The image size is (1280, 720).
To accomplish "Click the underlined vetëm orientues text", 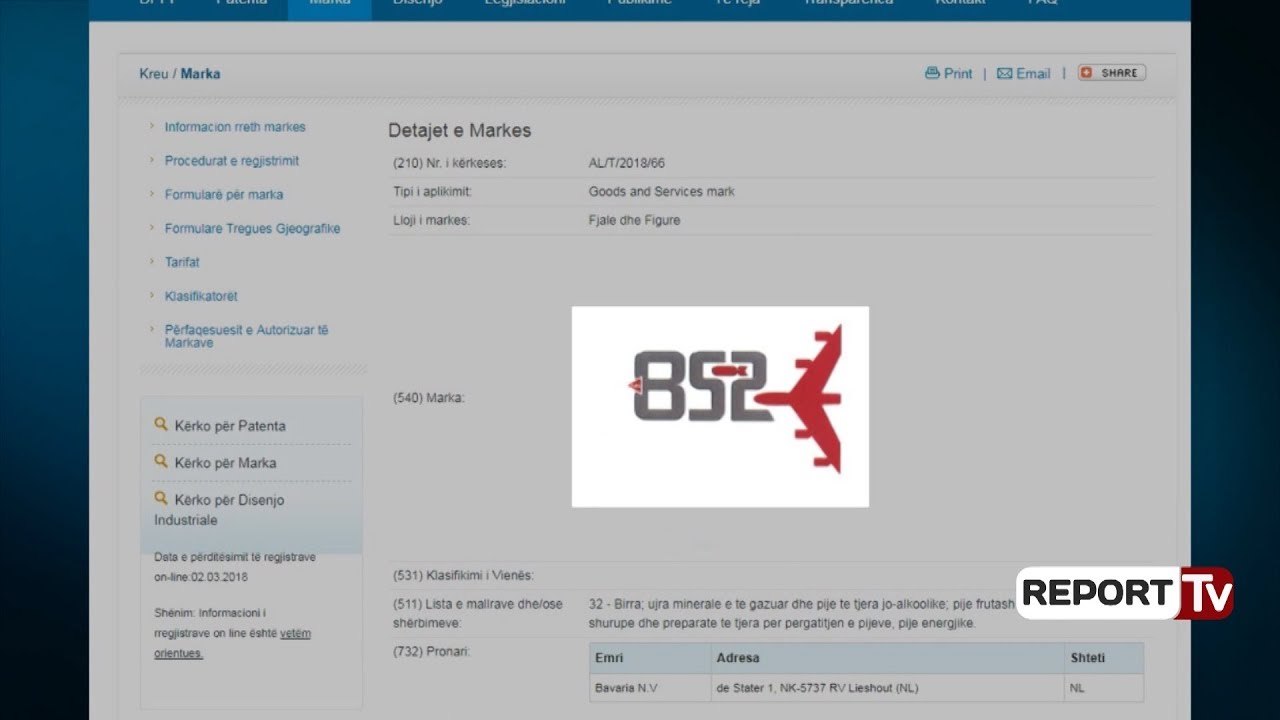I will click(x=232, y=643).
